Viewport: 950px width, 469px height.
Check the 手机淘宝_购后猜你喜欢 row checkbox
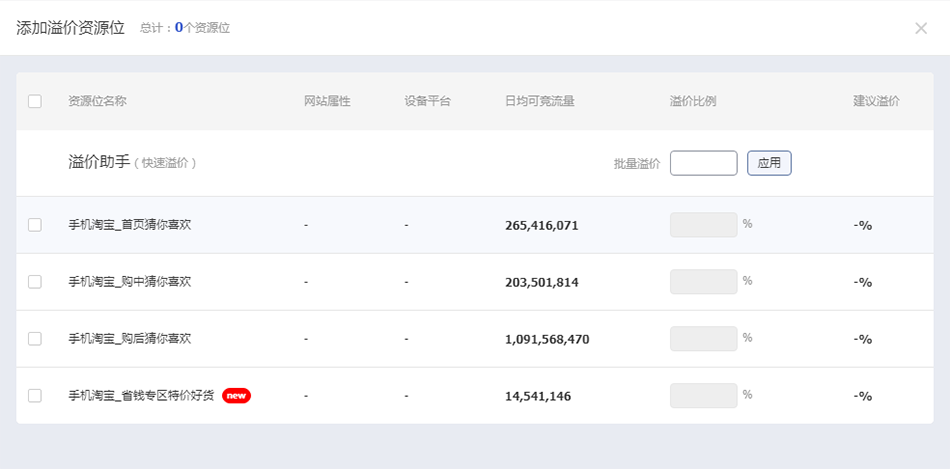pyautogui.click(x=35, y=339)
